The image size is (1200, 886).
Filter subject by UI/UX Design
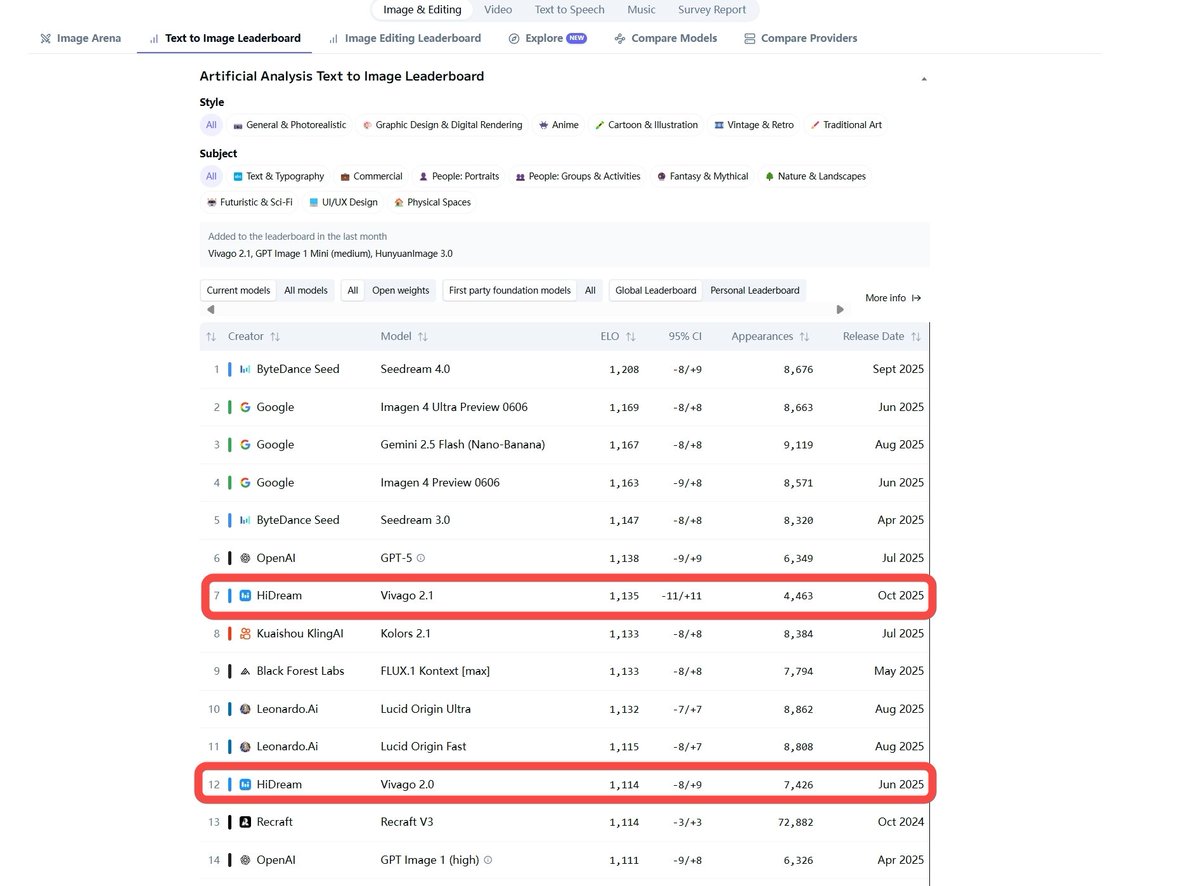343,202
